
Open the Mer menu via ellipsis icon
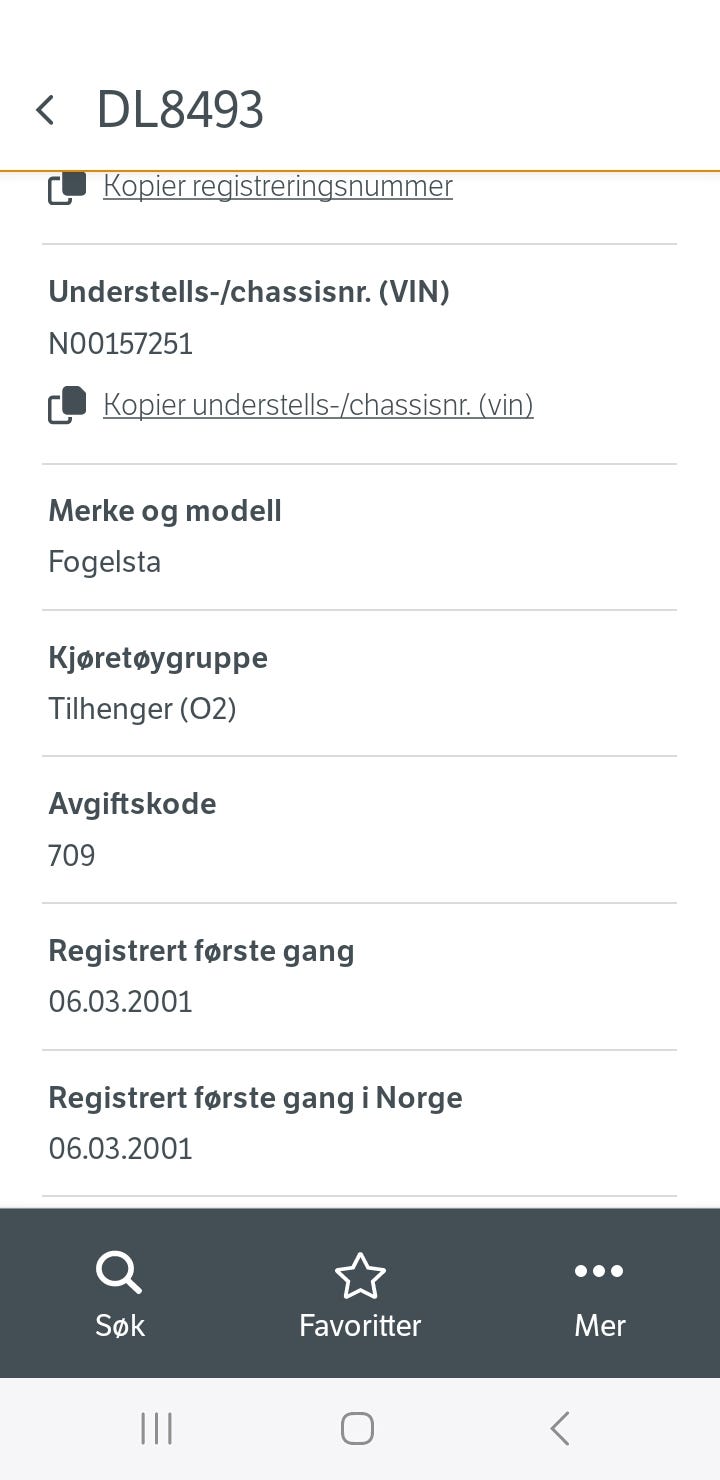(598, 1270)
